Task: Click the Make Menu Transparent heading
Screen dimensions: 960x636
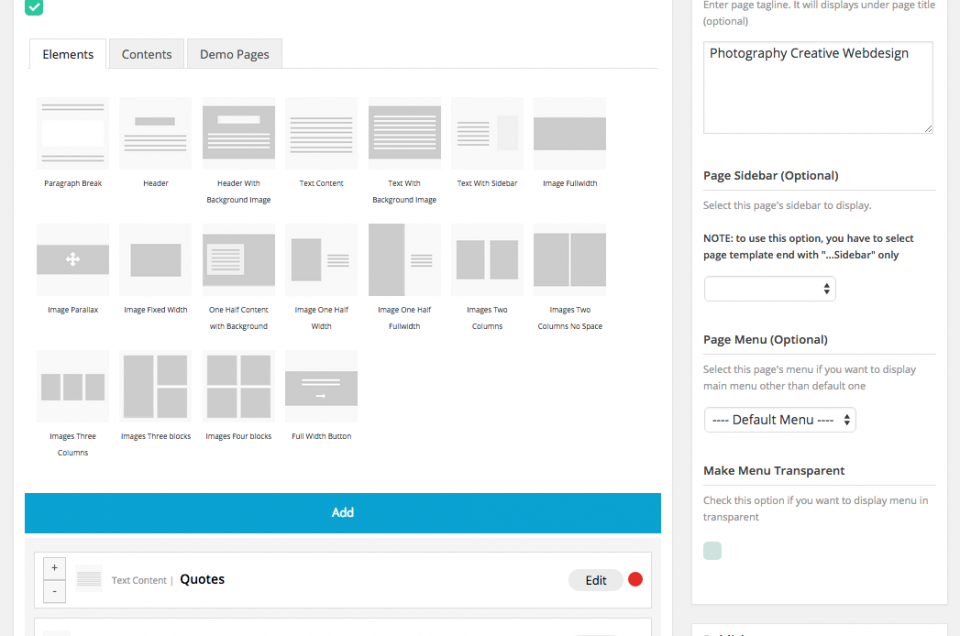Action: [774, 471]
